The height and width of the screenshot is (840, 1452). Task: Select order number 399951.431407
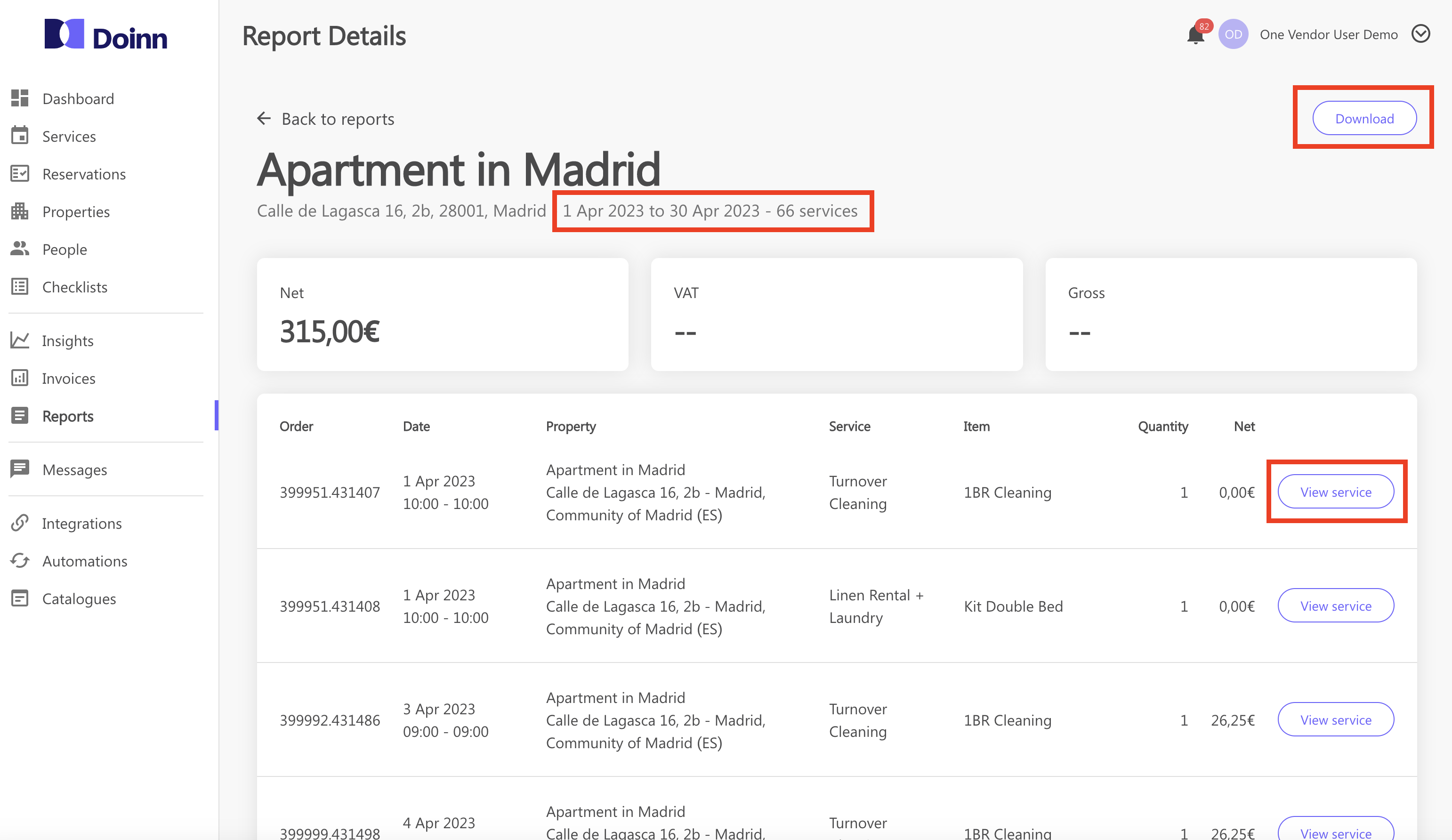330,492
